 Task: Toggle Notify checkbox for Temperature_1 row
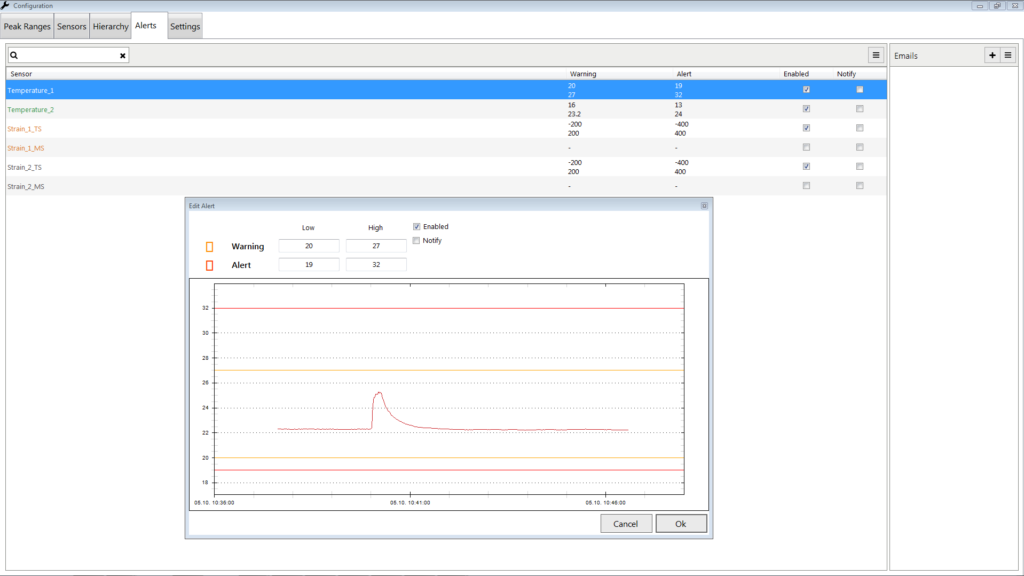[x=859, y=89]
